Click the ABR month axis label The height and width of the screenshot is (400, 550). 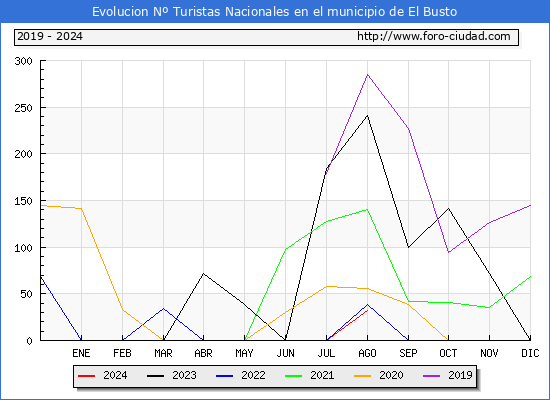[203, 353]
